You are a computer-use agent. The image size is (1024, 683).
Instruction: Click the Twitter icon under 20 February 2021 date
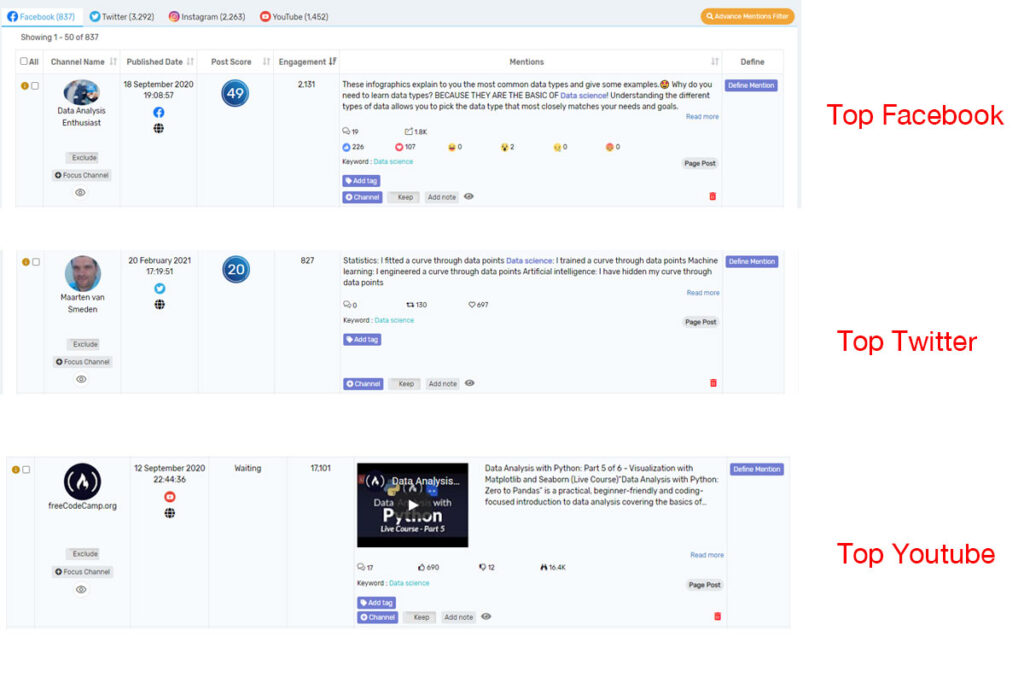(x=159, y=288)
